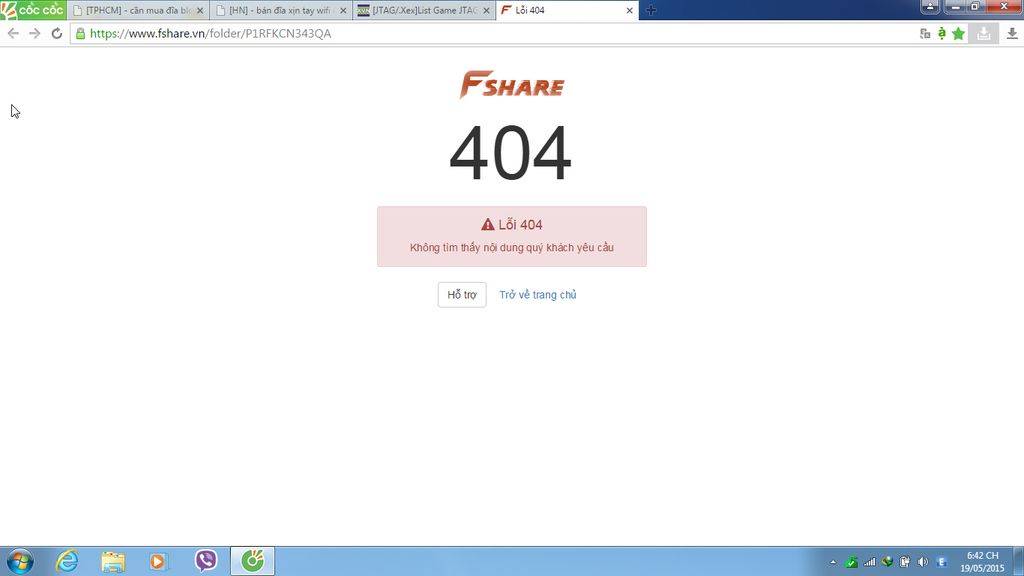Click the fshare.vn URL address bar
Image resolution: width=1024 pixels, height=576 pixels.
pyautogui.click(x=496, y=33)
